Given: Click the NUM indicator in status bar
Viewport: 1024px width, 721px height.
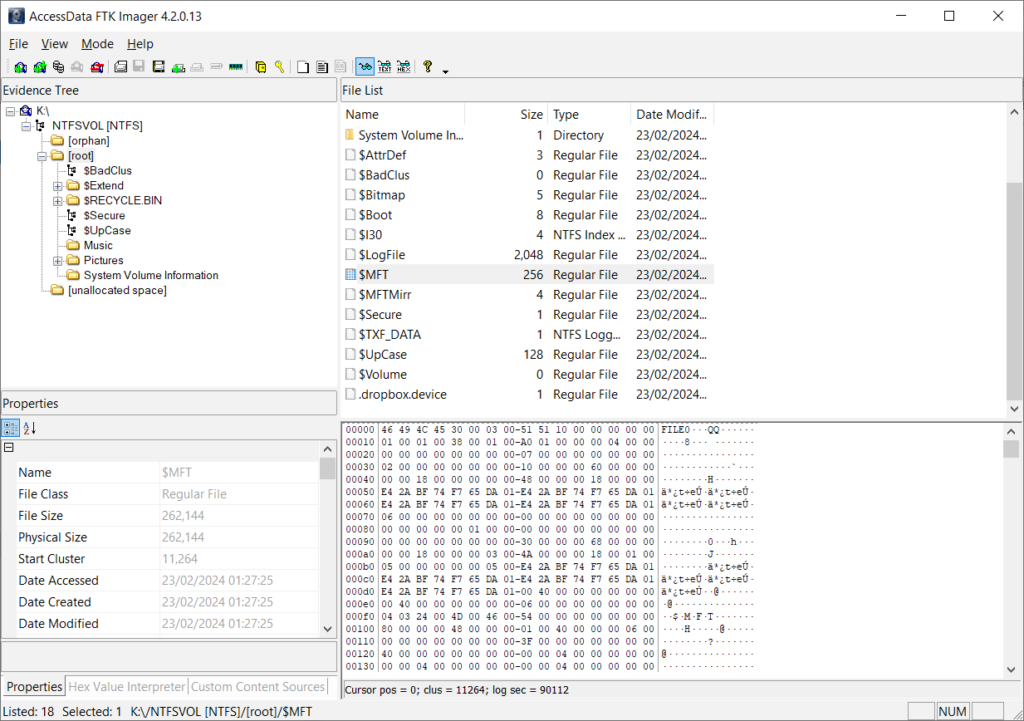Looking at the screenshot, I should click(952, 711).
